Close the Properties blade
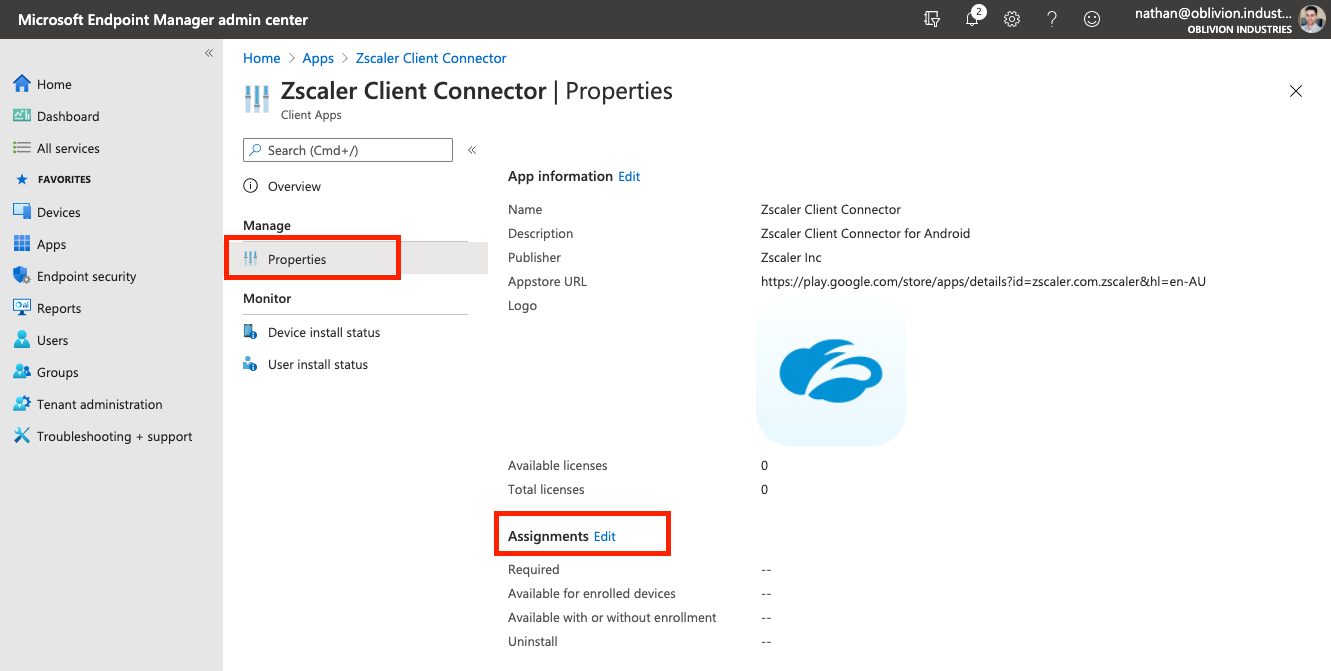 coord(1296,91)
